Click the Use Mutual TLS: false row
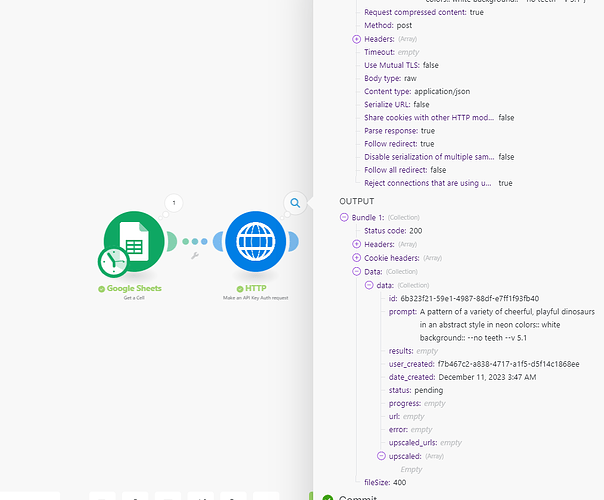The height and width of the screenshot is (500, 604). coord(401,65)
